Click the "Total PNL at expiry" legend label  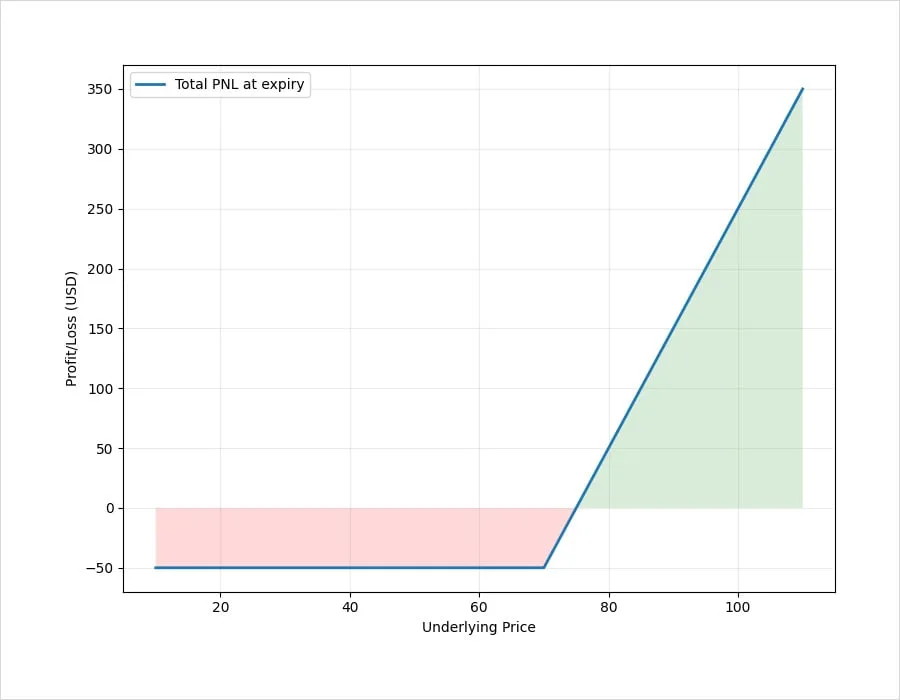click(239, 84)
